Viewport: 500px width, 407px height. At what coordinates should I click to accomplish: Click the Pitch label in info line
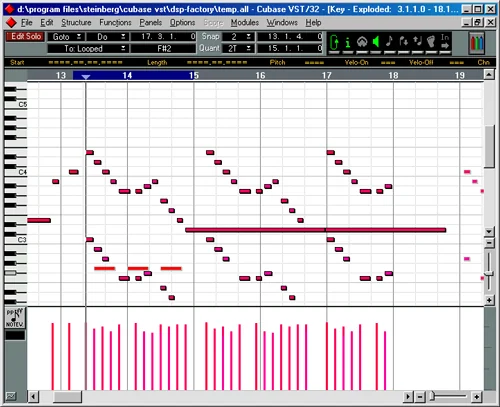point(277,62)
